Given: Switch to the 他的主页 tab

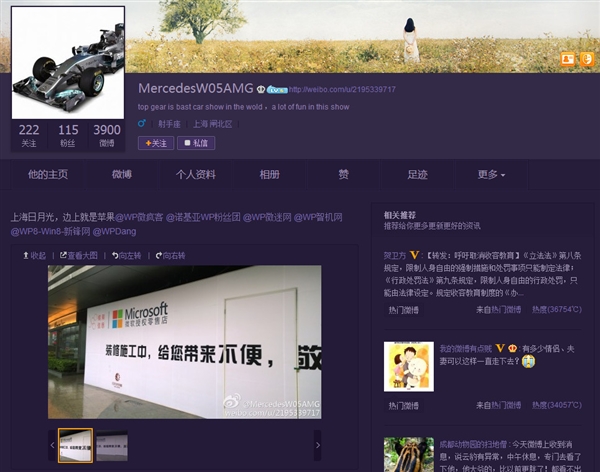Looking at the screenshot, I should (x=48, y=175).
